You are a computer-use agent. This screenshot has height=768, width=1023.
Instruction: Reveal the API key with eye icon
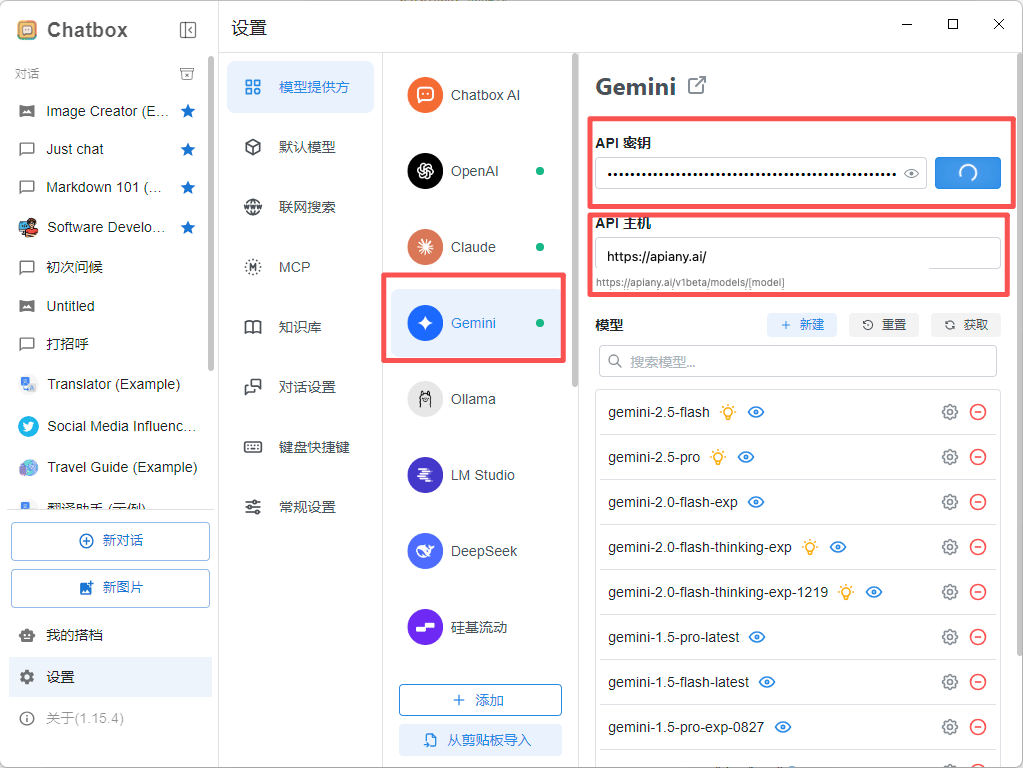pos(911,174)
